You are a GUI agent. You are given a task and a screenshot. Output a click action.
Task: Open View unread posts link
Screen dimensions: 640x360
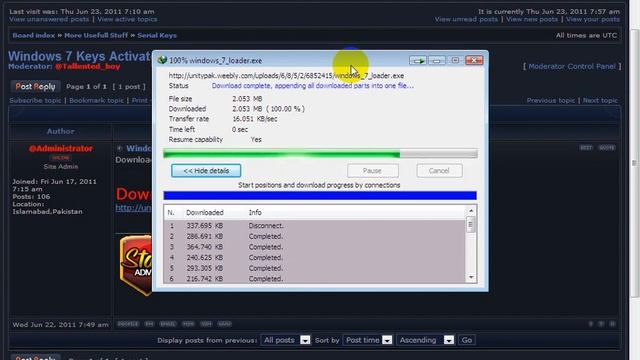click(466, 19)
